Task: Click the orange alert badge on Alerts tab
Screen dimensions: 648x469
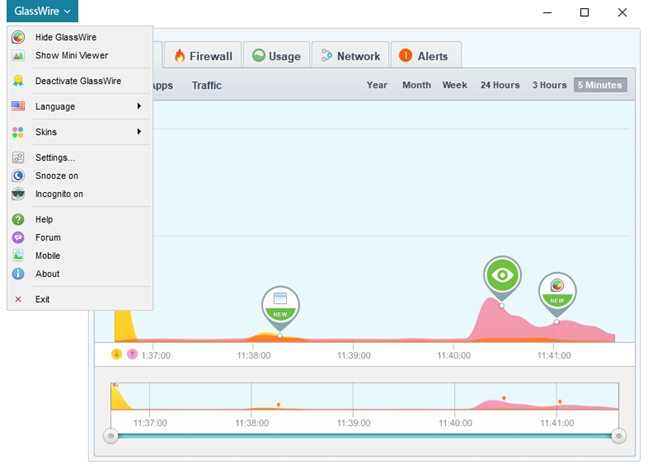Action: coord(405,55)
